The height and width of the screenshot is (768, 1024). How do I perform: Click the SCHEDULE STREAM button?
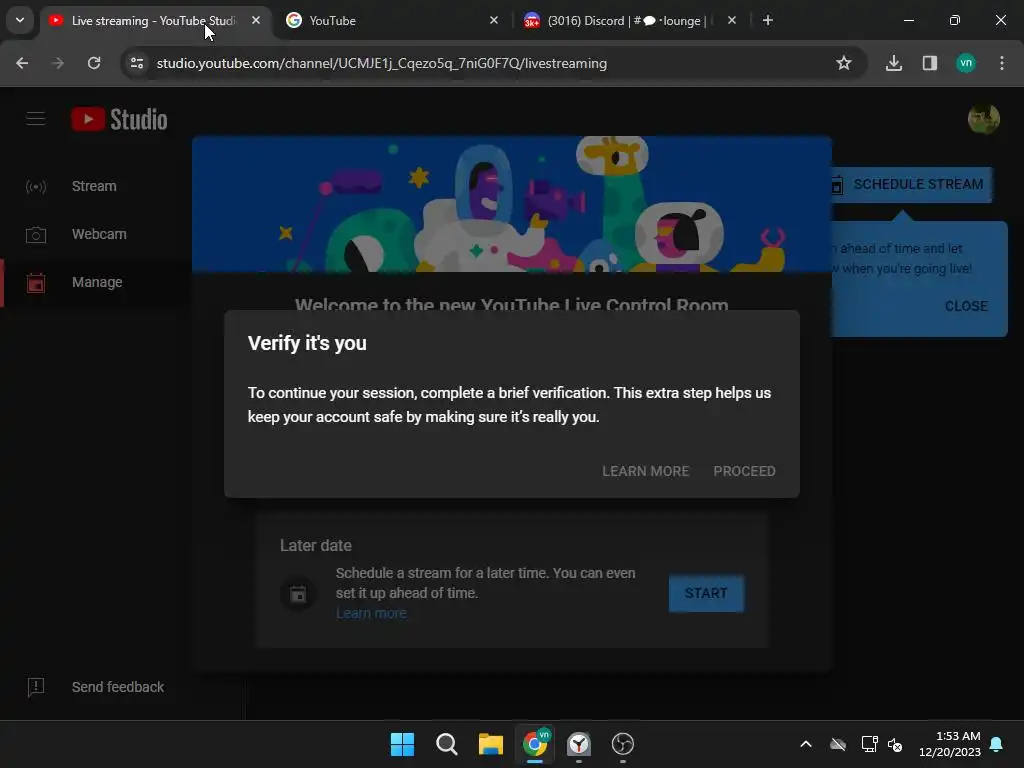tap(911, 185)
